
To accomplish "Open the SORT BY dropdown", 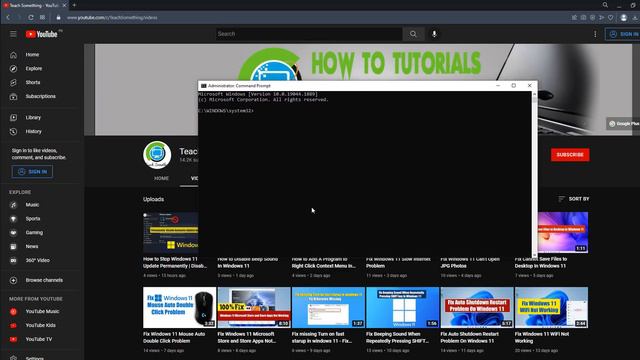I will (x=573, y=199).
